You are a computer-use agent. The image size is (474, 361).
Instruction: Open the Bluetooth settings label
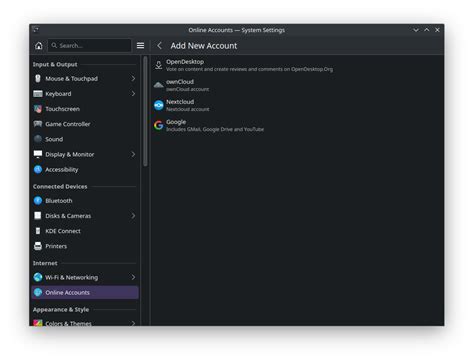point(59,200)
